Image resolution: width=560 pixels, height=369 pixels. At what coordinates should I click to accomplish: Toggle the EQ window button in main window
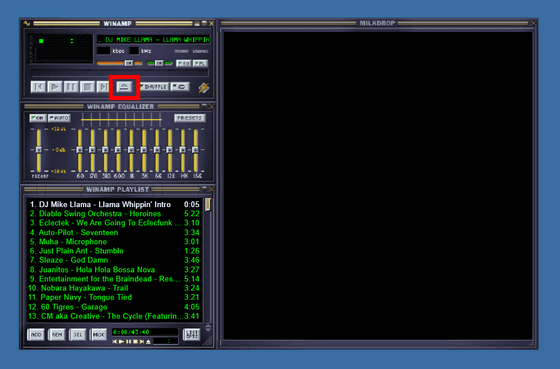(x=184, y=64)
